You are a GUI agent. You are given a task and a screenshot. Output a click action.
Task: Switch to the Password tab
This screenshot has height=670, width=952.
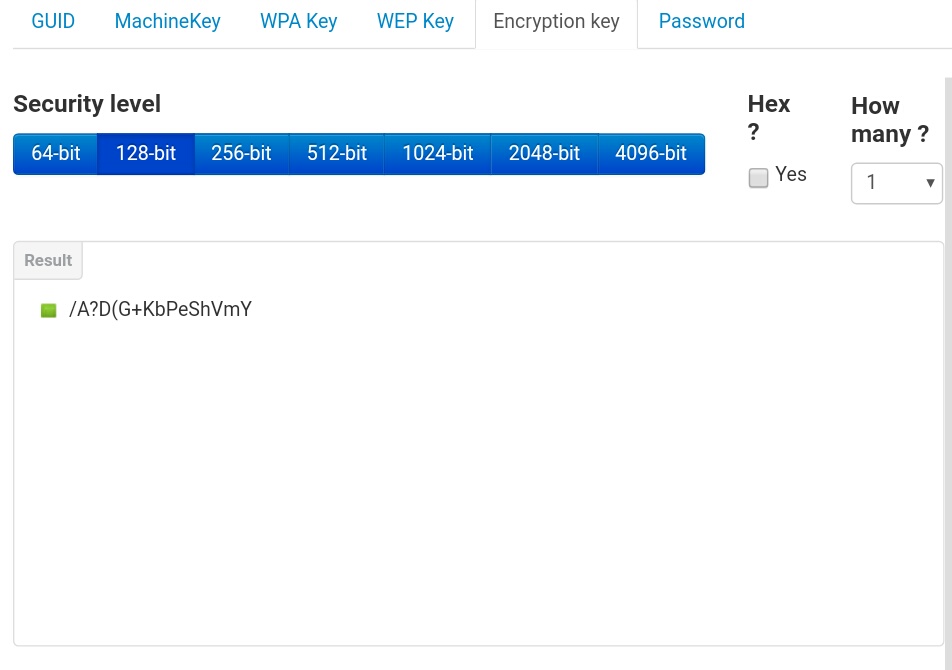coord(701,21)
